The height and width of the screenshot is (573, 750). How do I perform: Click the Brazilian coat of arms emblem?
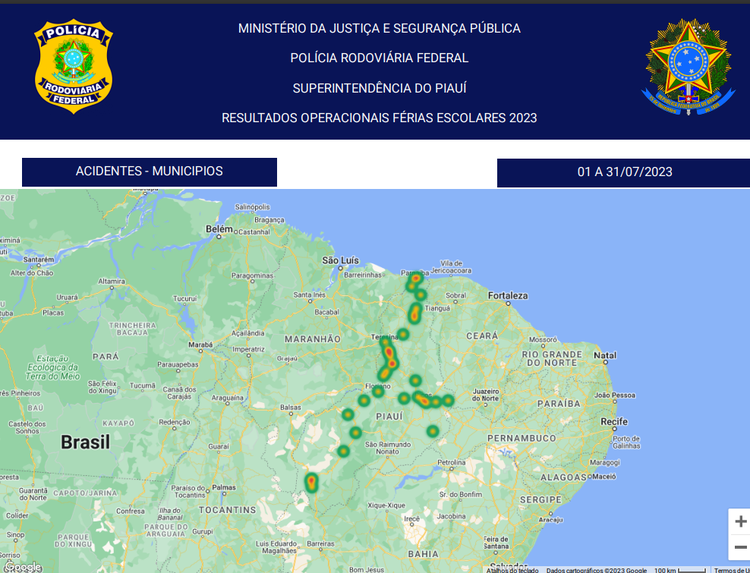click(x=688, y=67)
